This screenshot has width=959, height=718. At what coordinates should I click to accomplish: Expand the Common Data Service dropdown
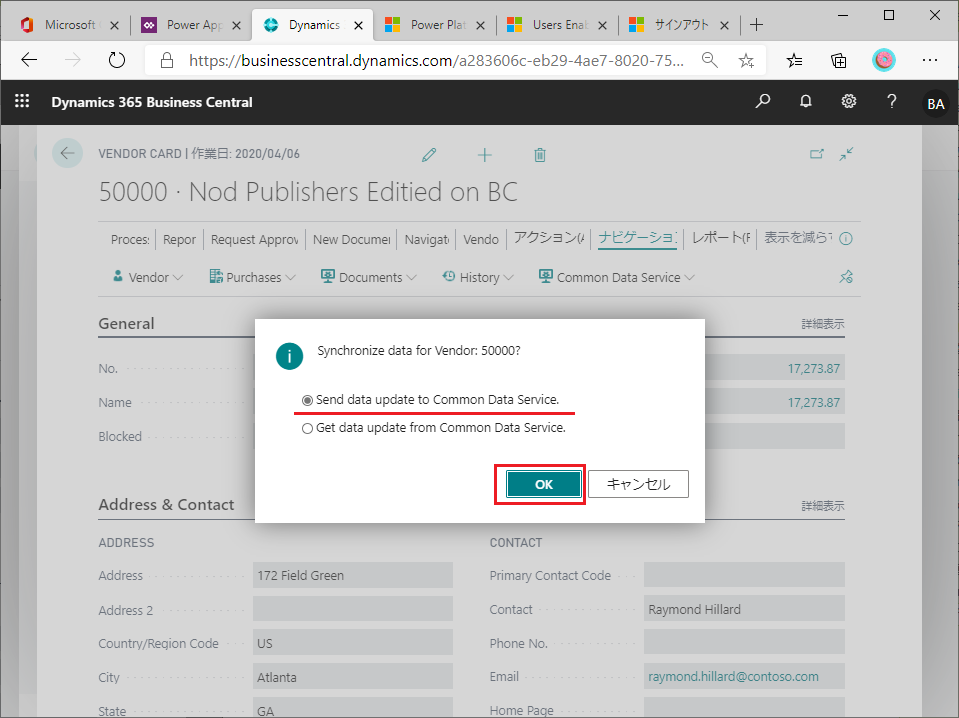[616, 277]
